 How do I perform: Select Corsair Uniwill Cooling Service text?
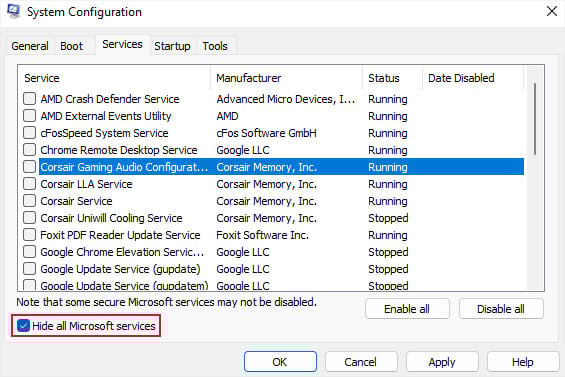(x=111, y=218)
